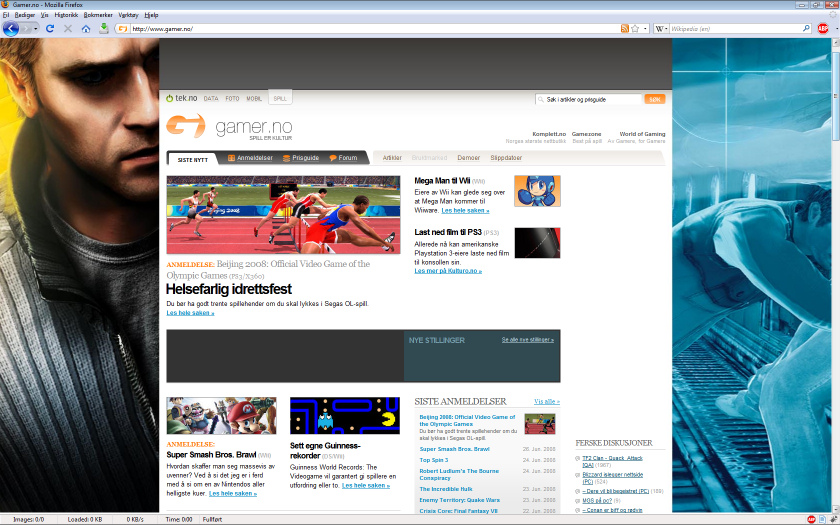840x525 pixels.
Task: Open the Wikipedia search engine selector
Action: pos(662,29)
